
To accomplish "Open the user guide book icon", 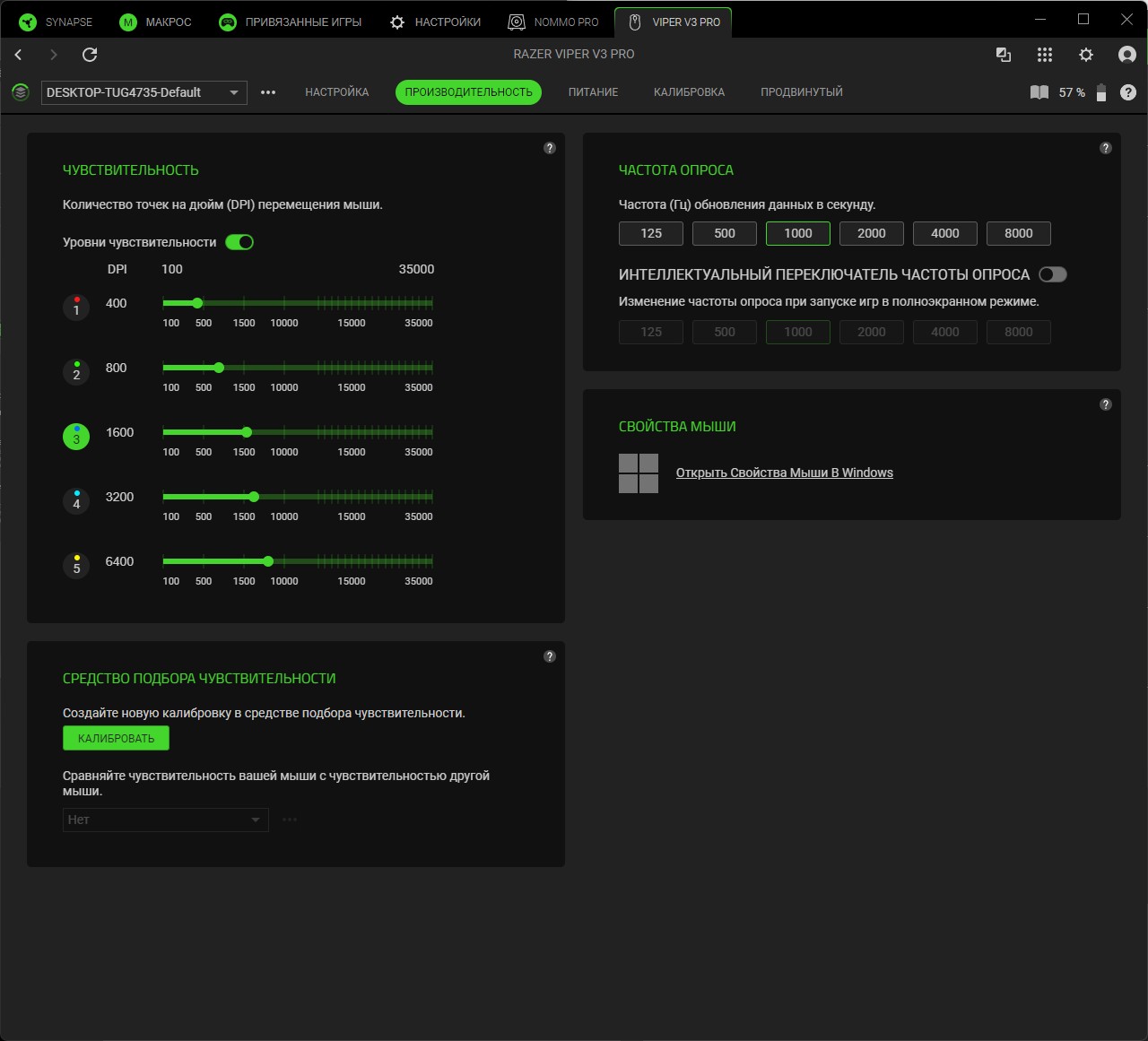I will coord(1039,92).
